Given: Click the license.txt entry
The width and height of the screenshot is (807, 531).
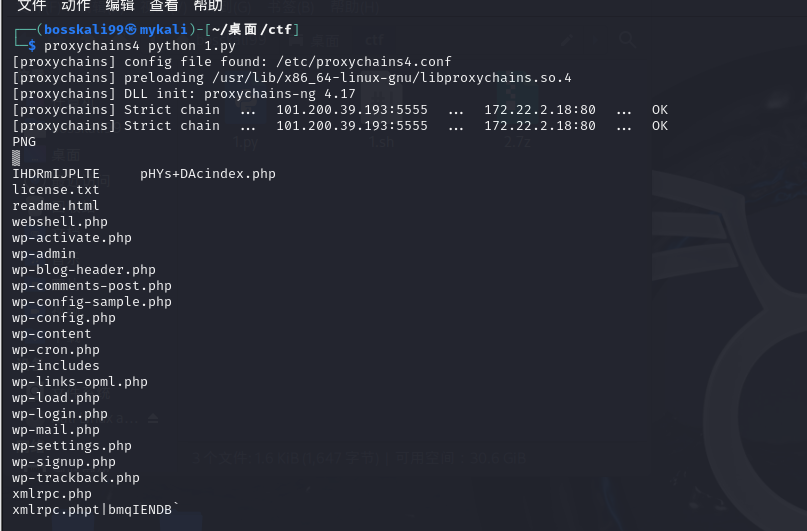Looking at the screenshot, I should tap(56, 190).
